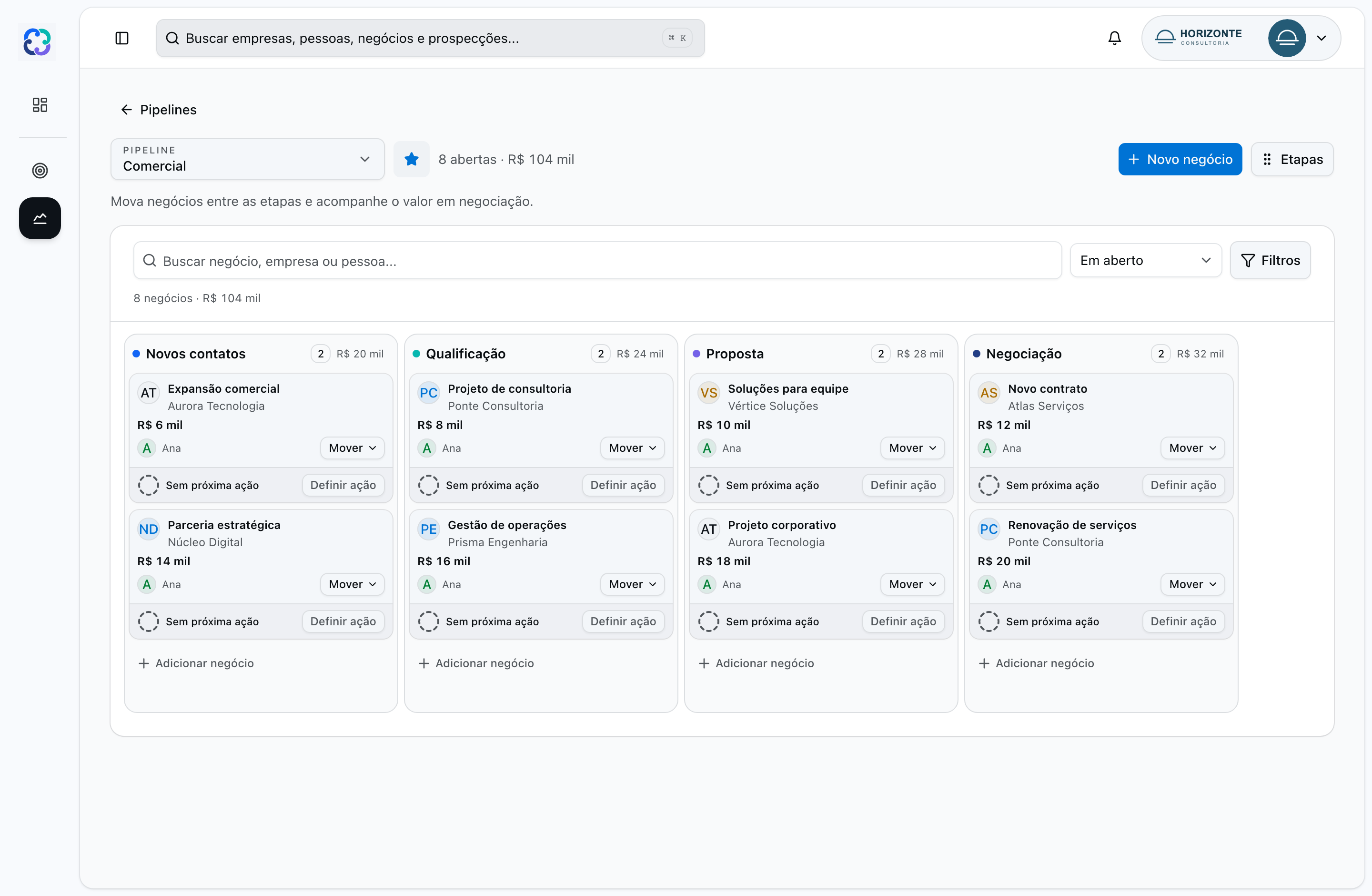Image resolution: width=1372 pixels, height=896 pixels.
Task: Open Mover dropdown on Novo contrato
Action: click(1192, 448)
